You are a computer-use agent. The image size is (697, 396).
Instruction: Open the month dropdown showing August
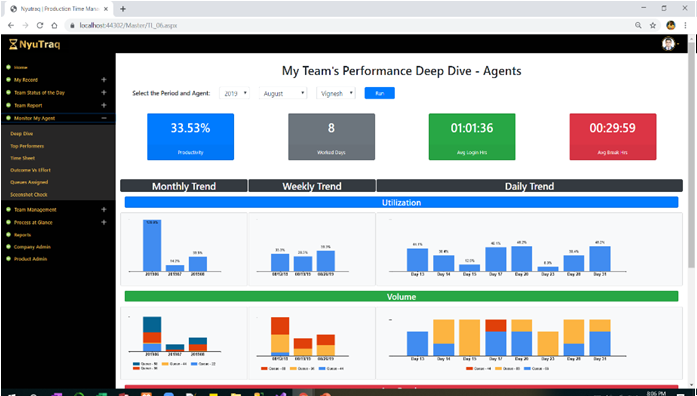pos(283,93)
